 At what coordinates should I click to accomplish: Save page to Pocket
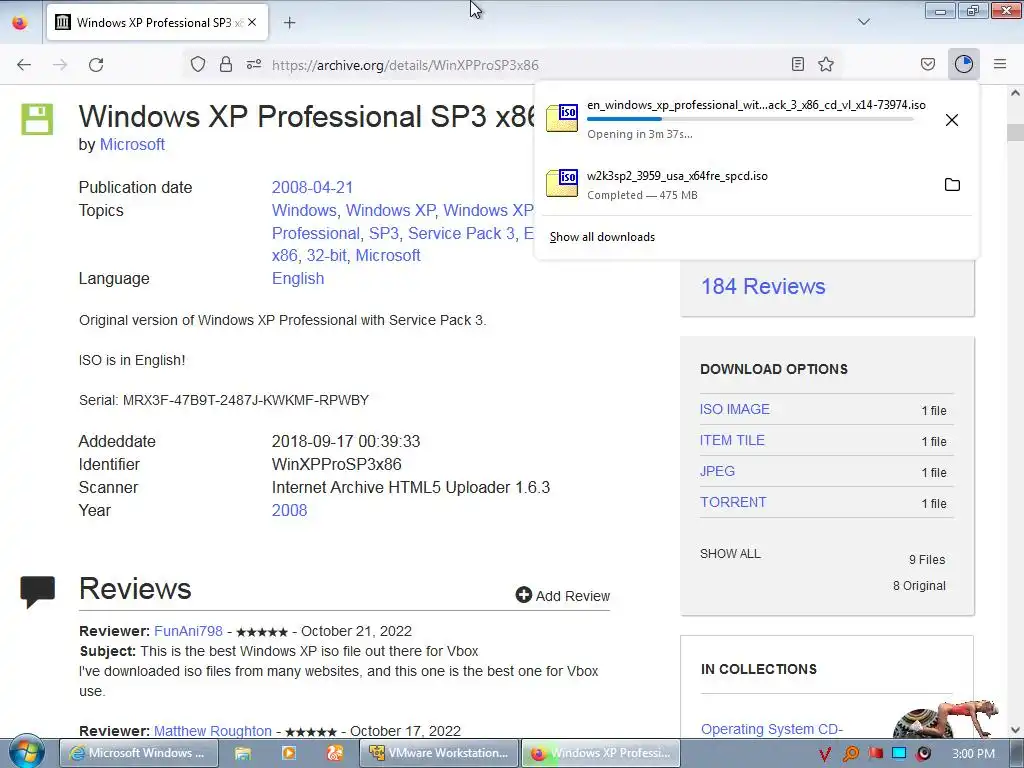(928, 64)
